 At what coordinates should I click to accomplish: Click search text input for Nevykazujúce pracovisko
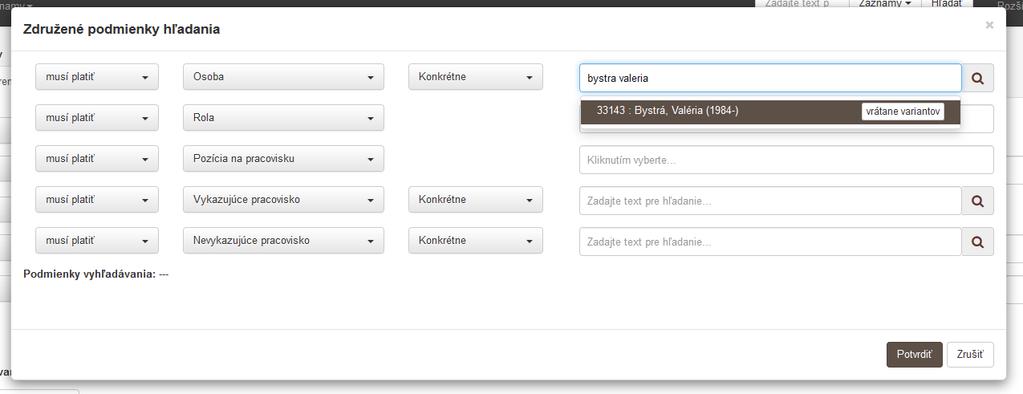pos(771,241)
